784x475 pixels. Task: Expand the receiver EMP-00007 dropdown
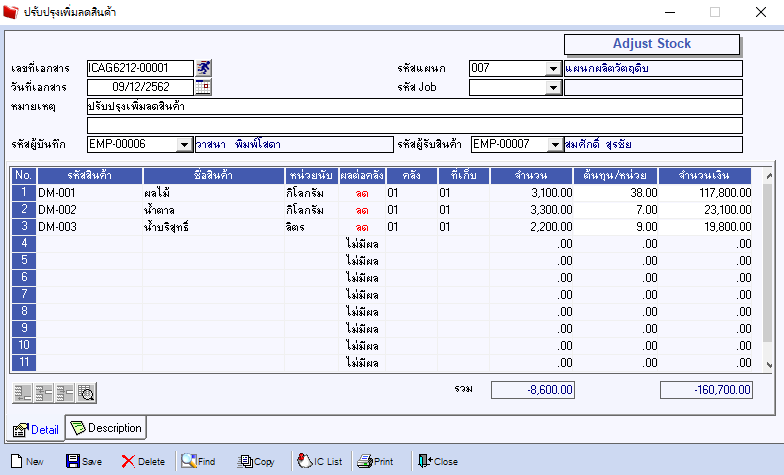point(555,144)
